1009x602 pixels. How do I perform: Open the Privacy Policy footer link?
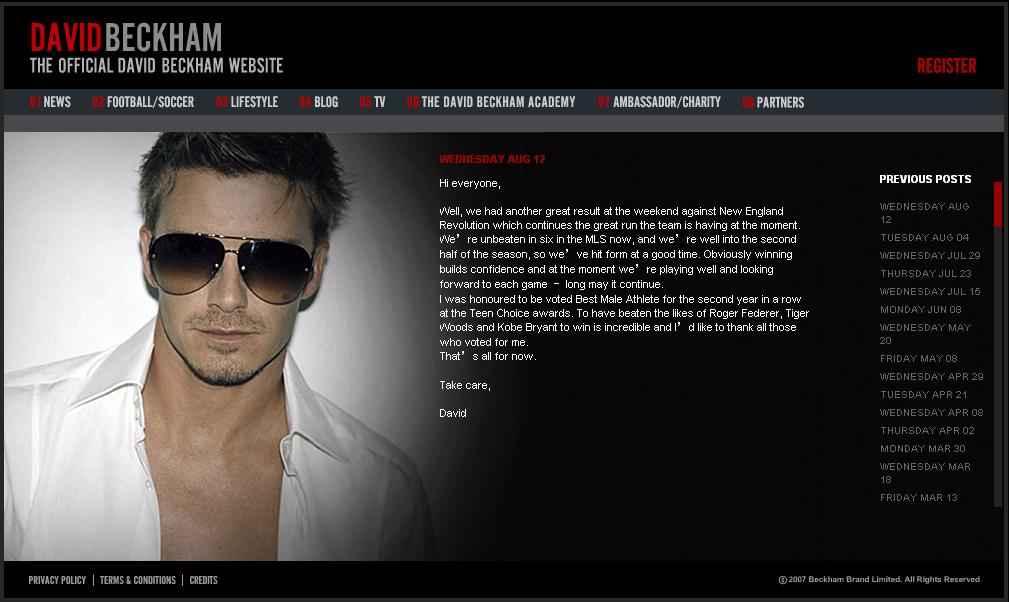[57, 580]
